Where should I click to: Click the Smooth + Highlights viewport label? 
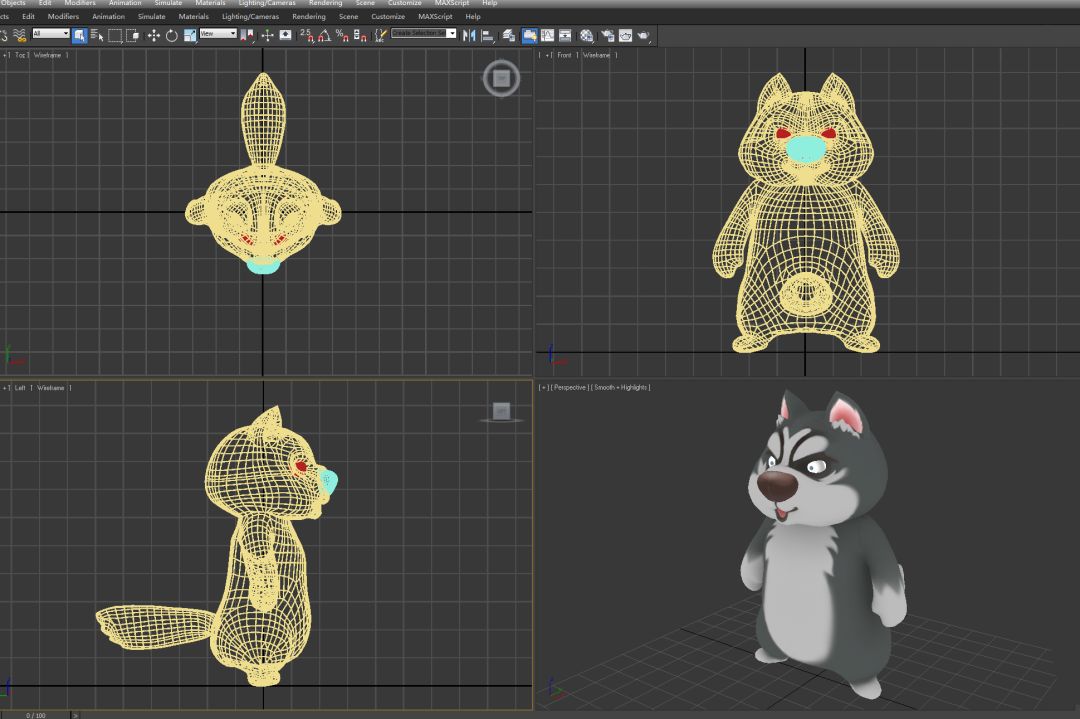pyautogui.click(x=620, y=387)
